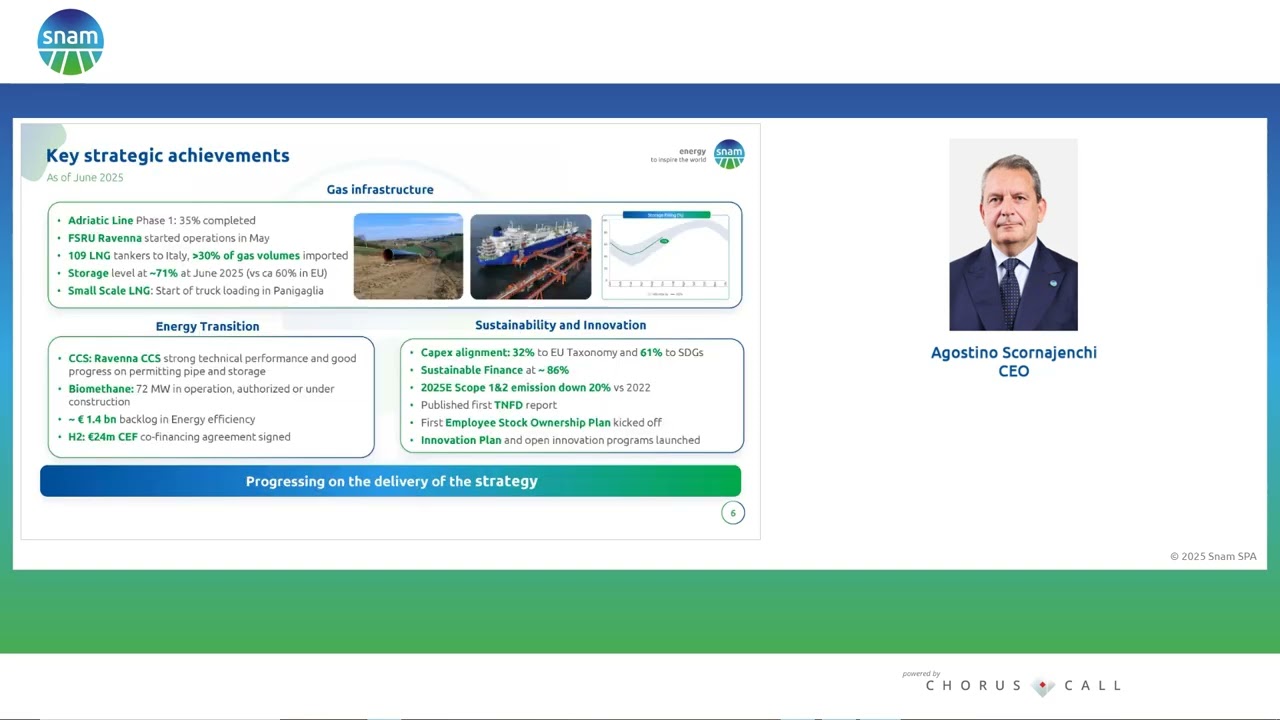
Task: Click the Chorus Call logo
Action: tap(1023, 684)
